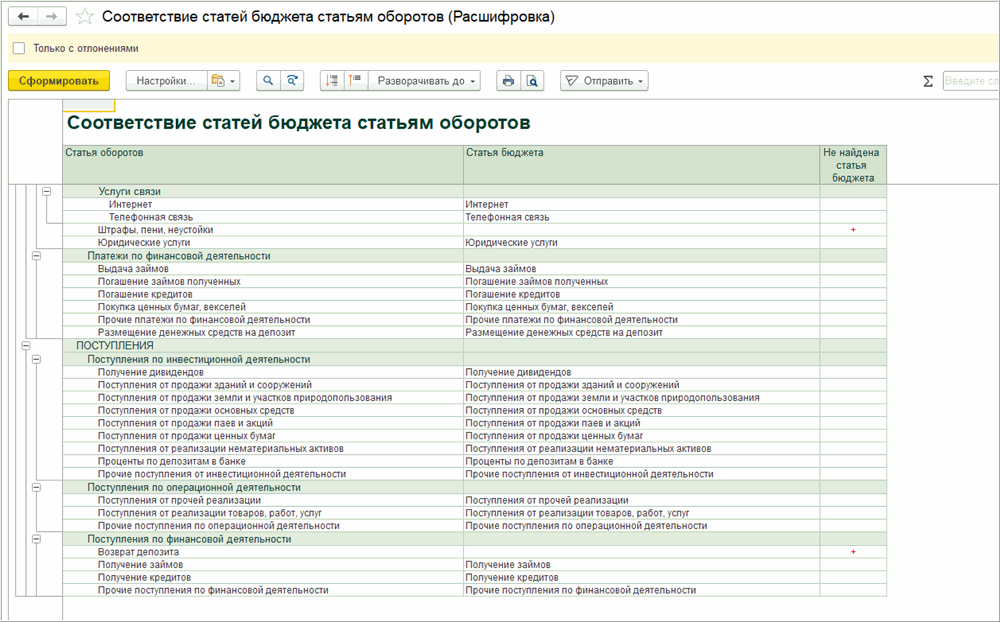Screen dimensions: 1000x622
Task: Click the 'Сформировать' button
Action: coord(60,81)
